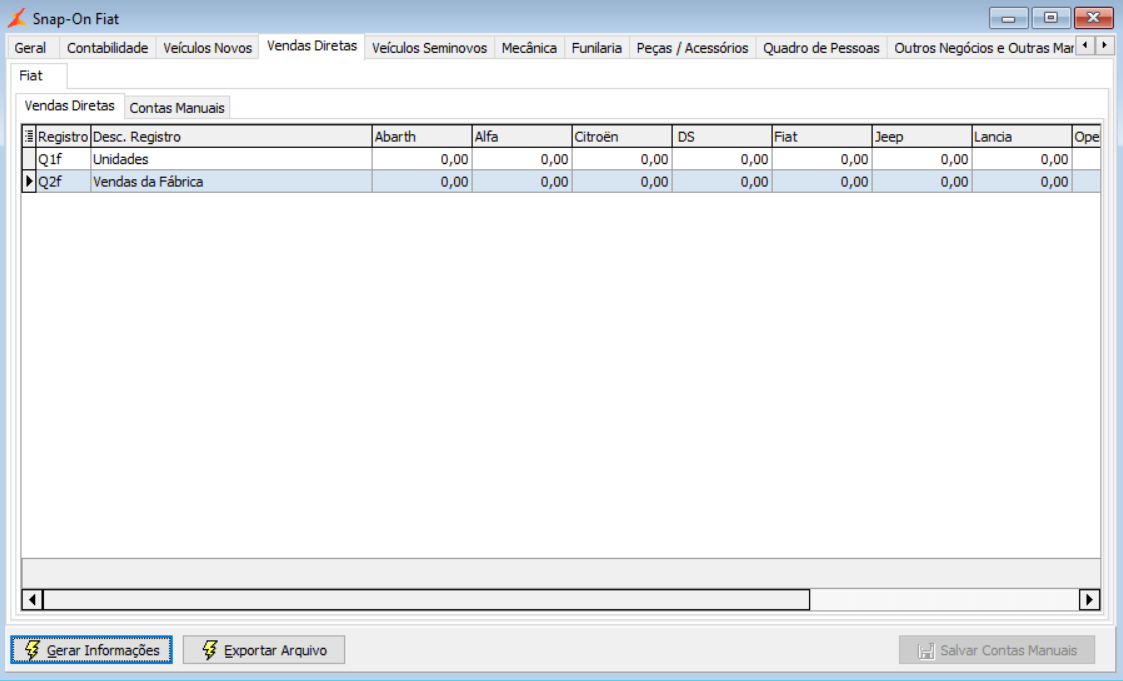Click the Exportar Arquivo button

(x=264, y=649)
